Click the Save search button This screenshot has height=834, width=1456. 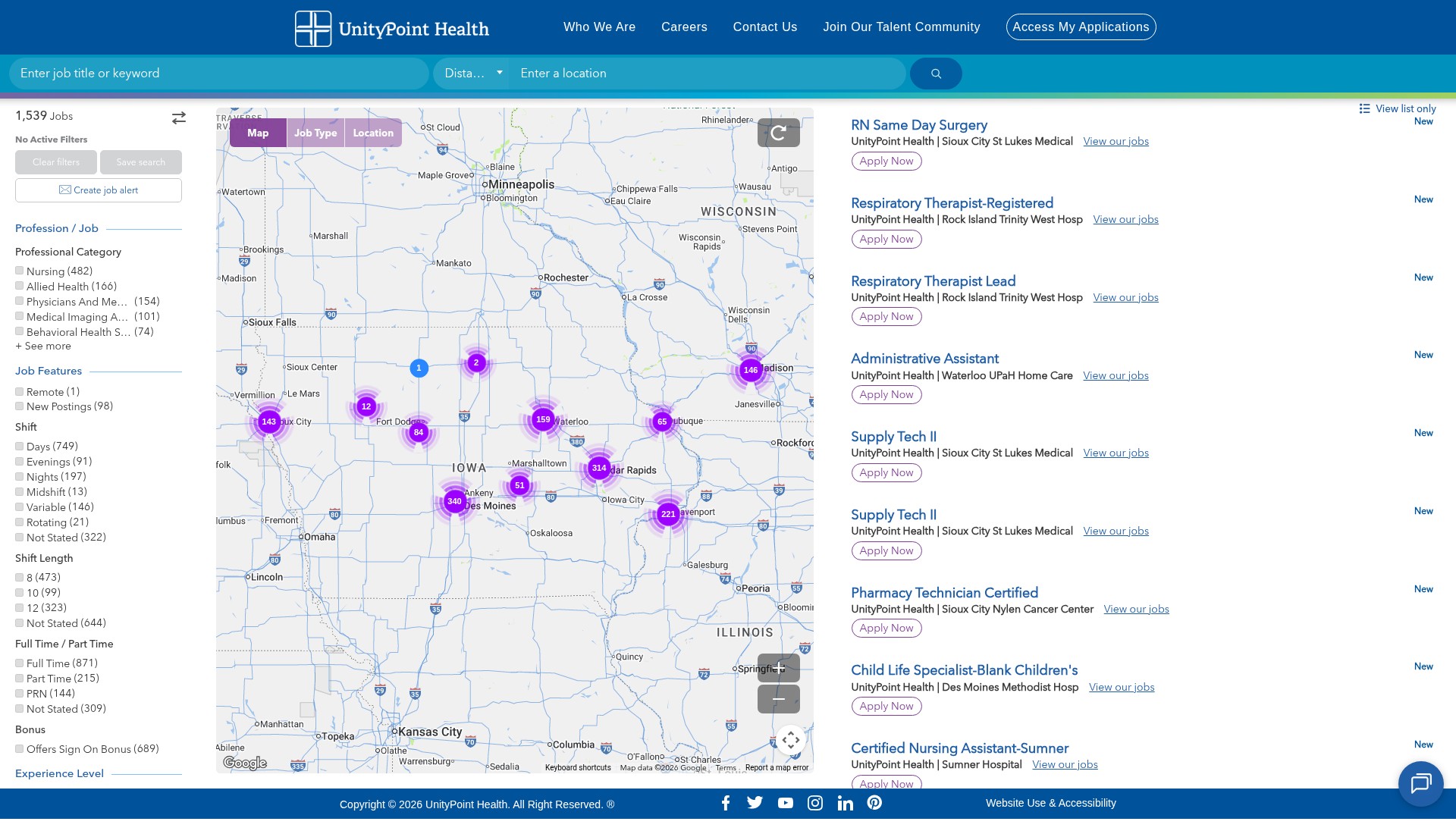(x=141, y=162)
